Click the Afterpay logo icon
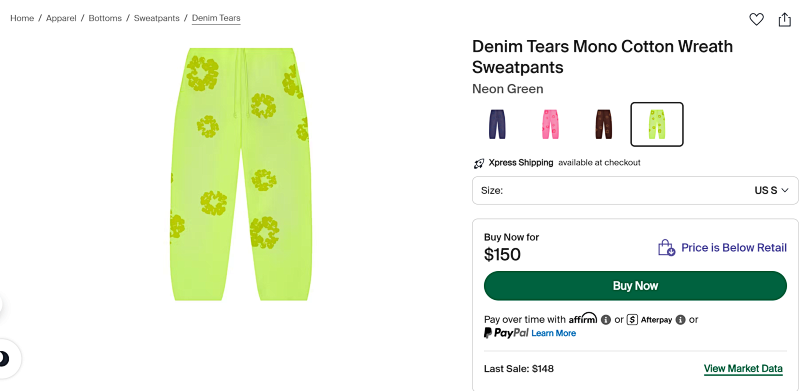The height and width of the screenshot is (391, 800). click(x=633, y=320)
